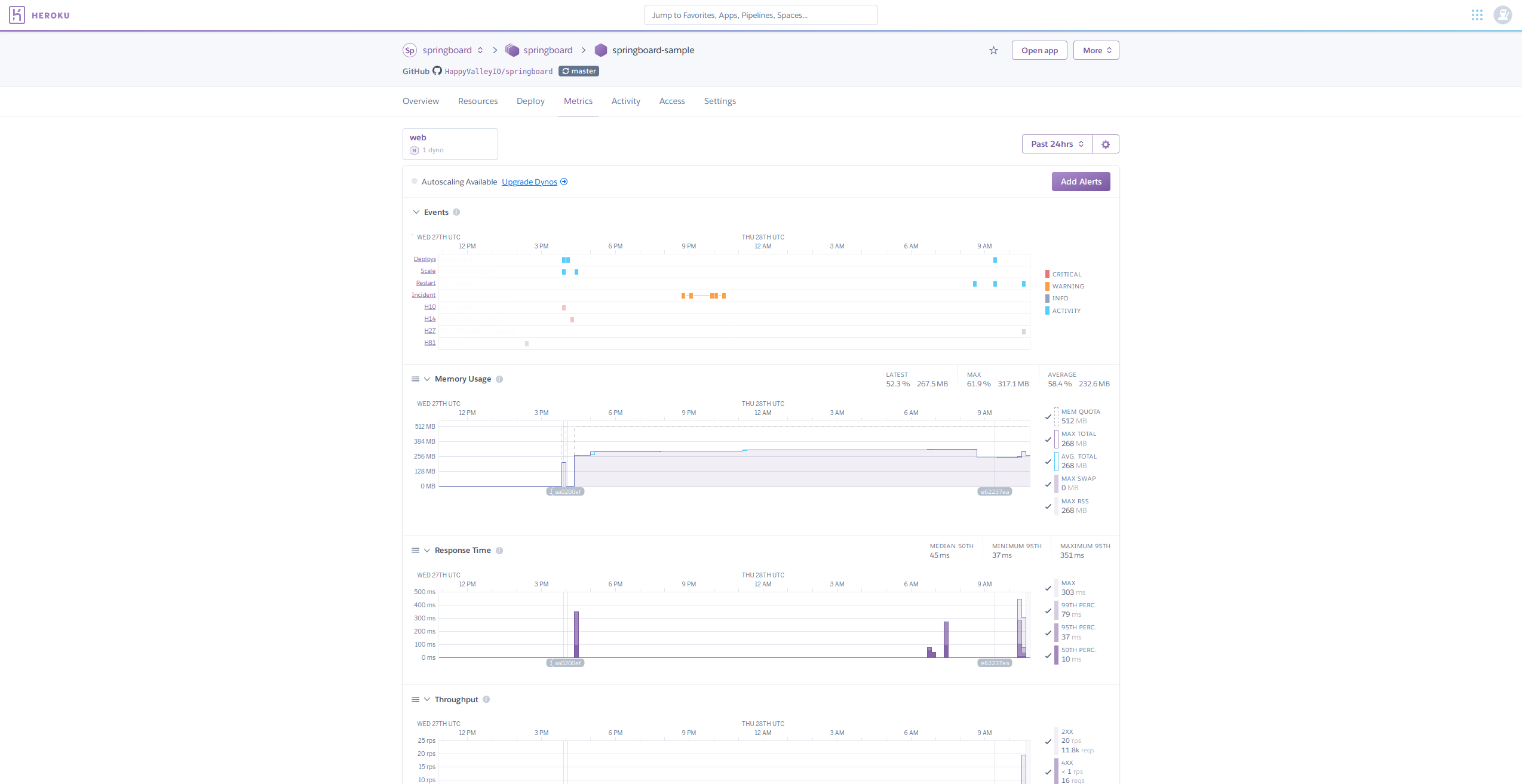This screenshot has height=784, width=1522.
Task: Collapse the Events section chevron
Action: 416,212
